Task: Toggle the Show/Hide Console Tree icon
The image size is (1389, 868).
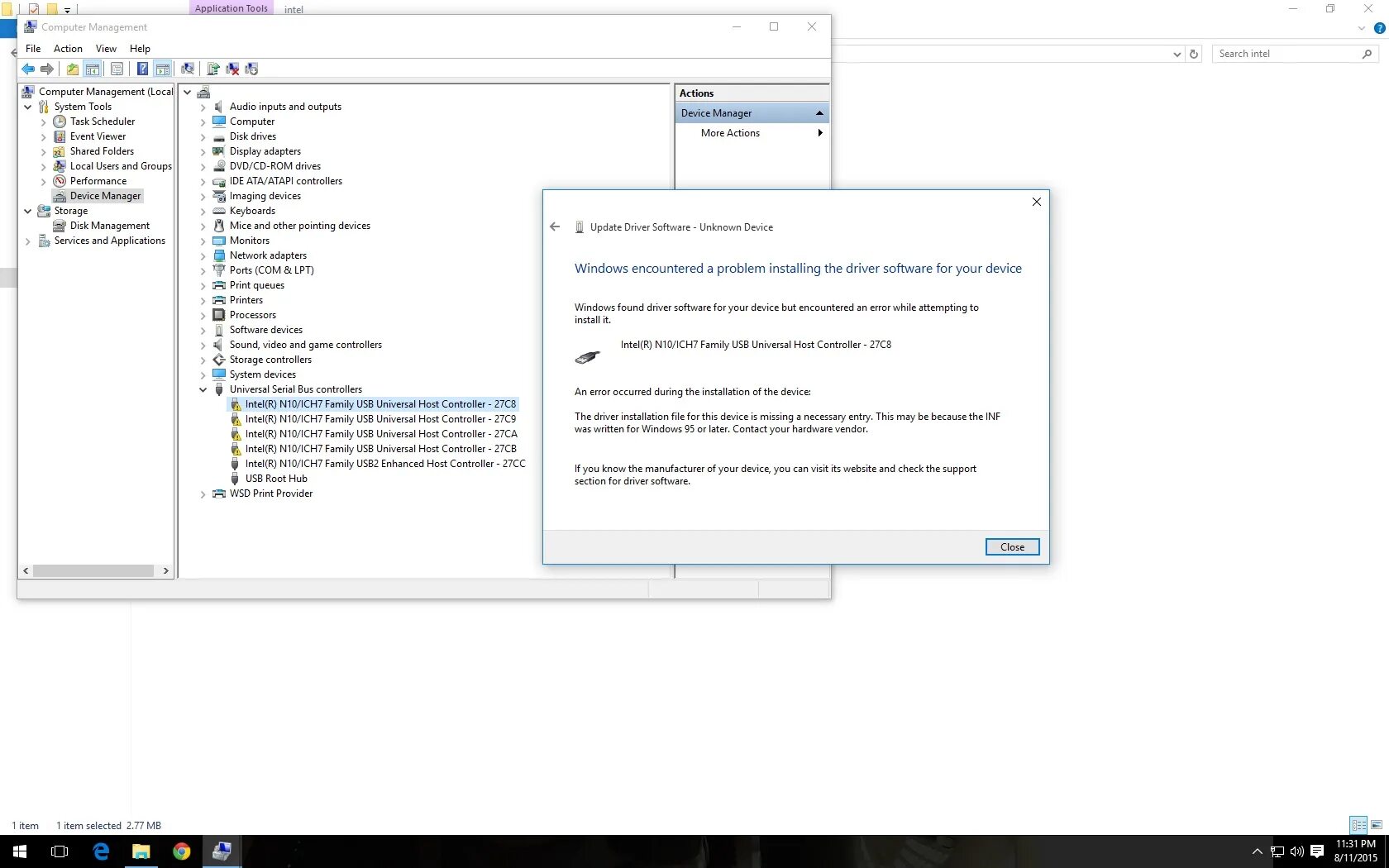Action: 93,69
